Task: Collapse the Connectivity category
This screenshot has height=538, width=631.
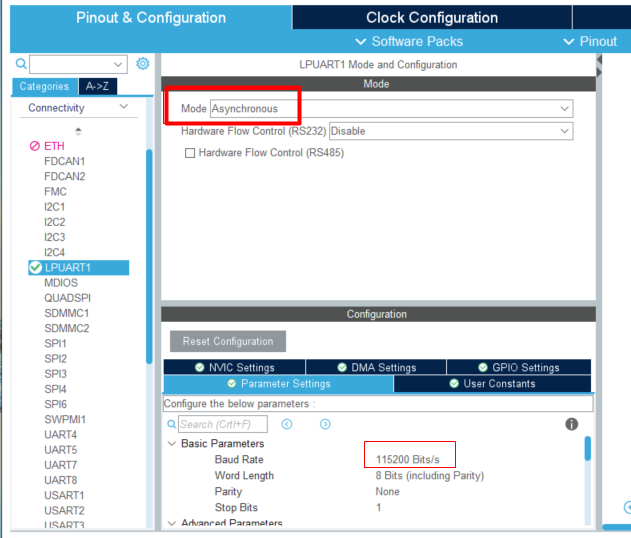Action: (x=124, y=107)
